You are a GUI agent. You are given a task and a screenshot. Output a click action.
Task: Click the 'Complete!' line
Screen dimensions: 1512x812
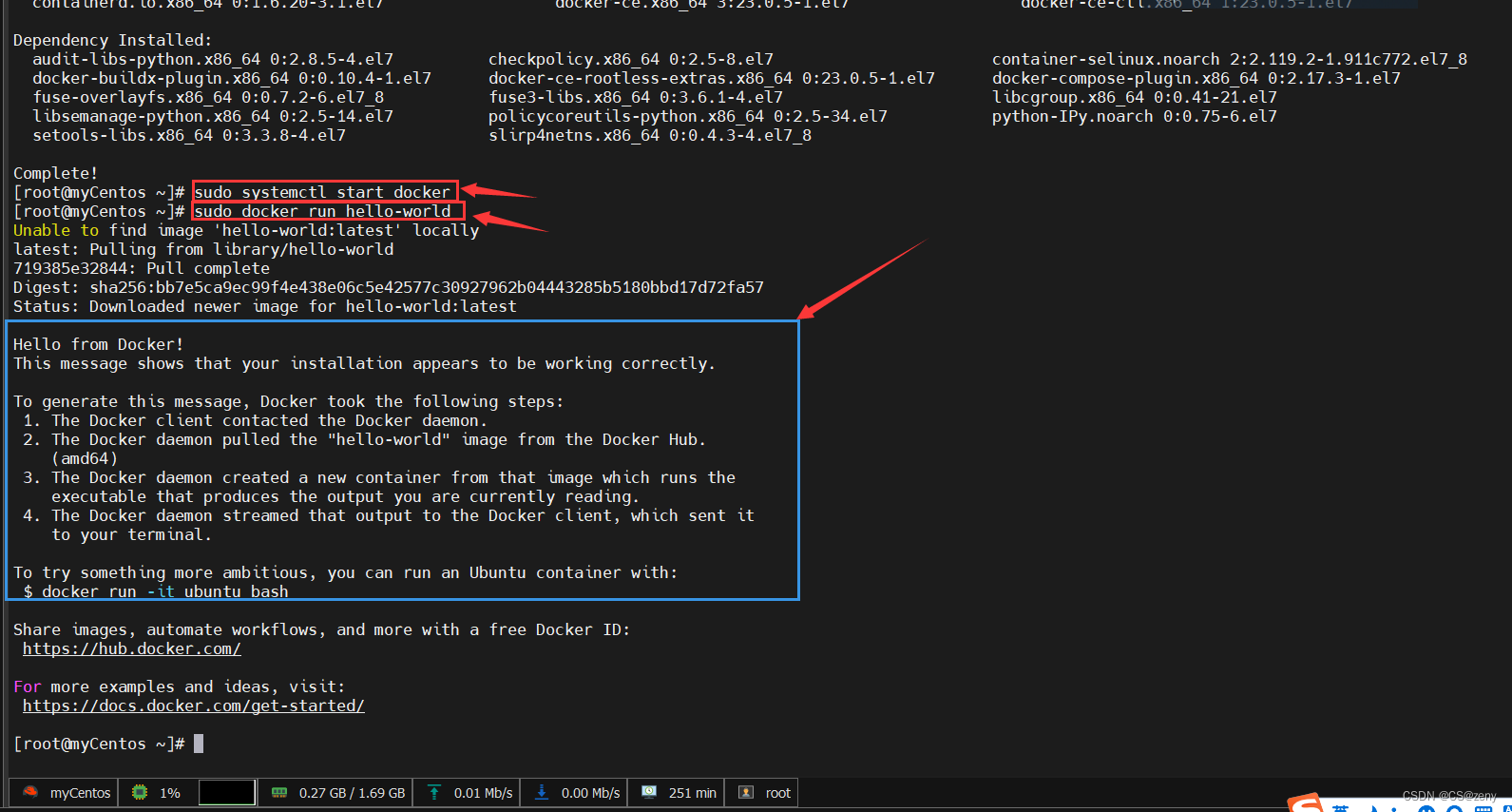(x=56, y=173)
